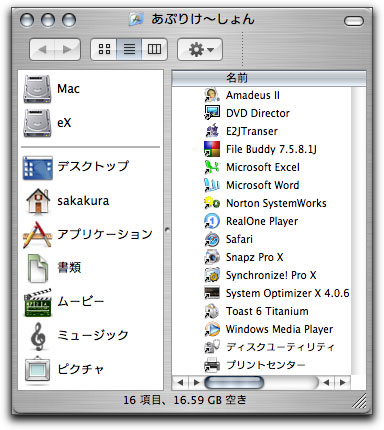384x430 pixels.
Task: Select the Microsoft Excel icon
Action: point(212,167)
